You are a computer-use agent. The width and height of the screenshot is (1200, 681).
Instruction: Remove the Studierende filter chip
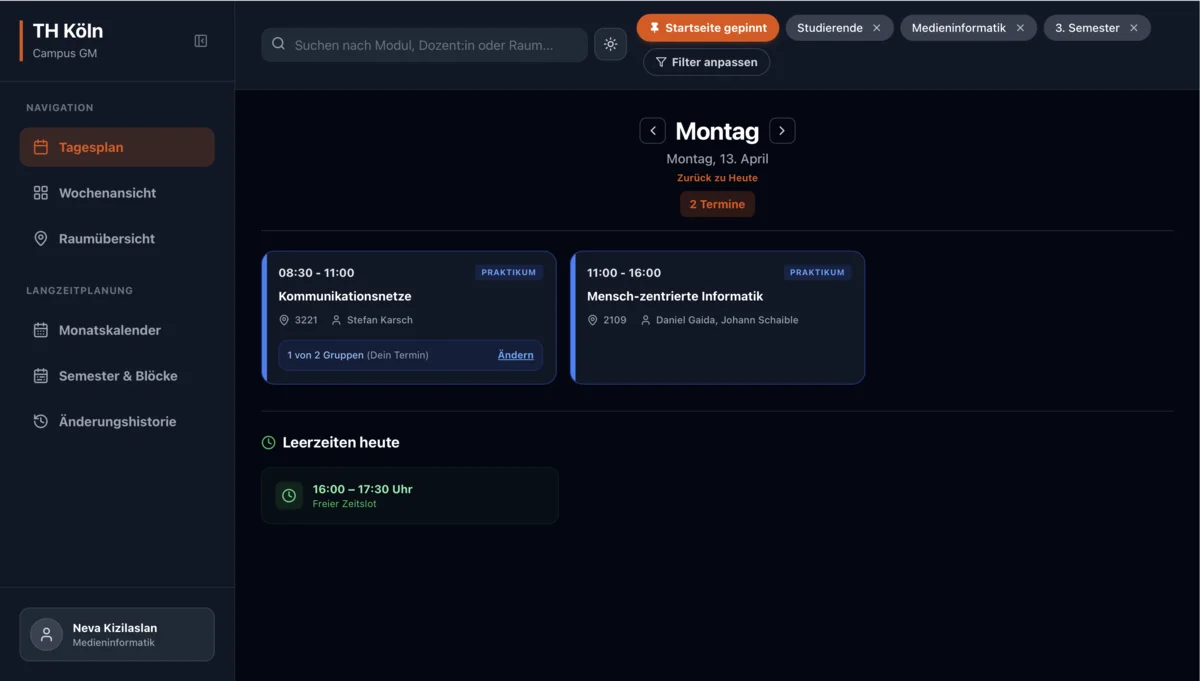(877, 28)
